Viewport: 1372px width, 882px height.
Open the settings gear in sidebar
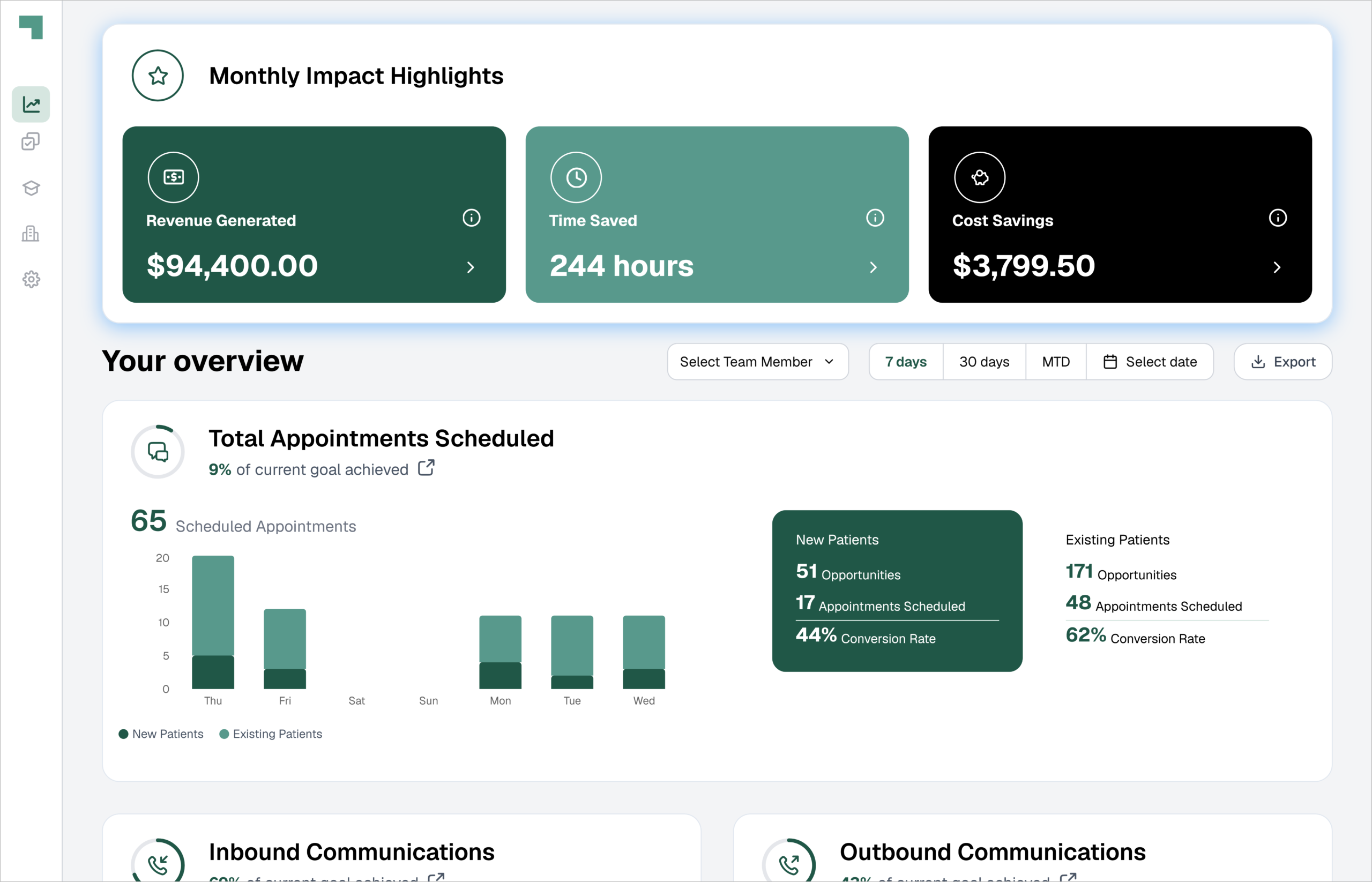tap(31, 280)
